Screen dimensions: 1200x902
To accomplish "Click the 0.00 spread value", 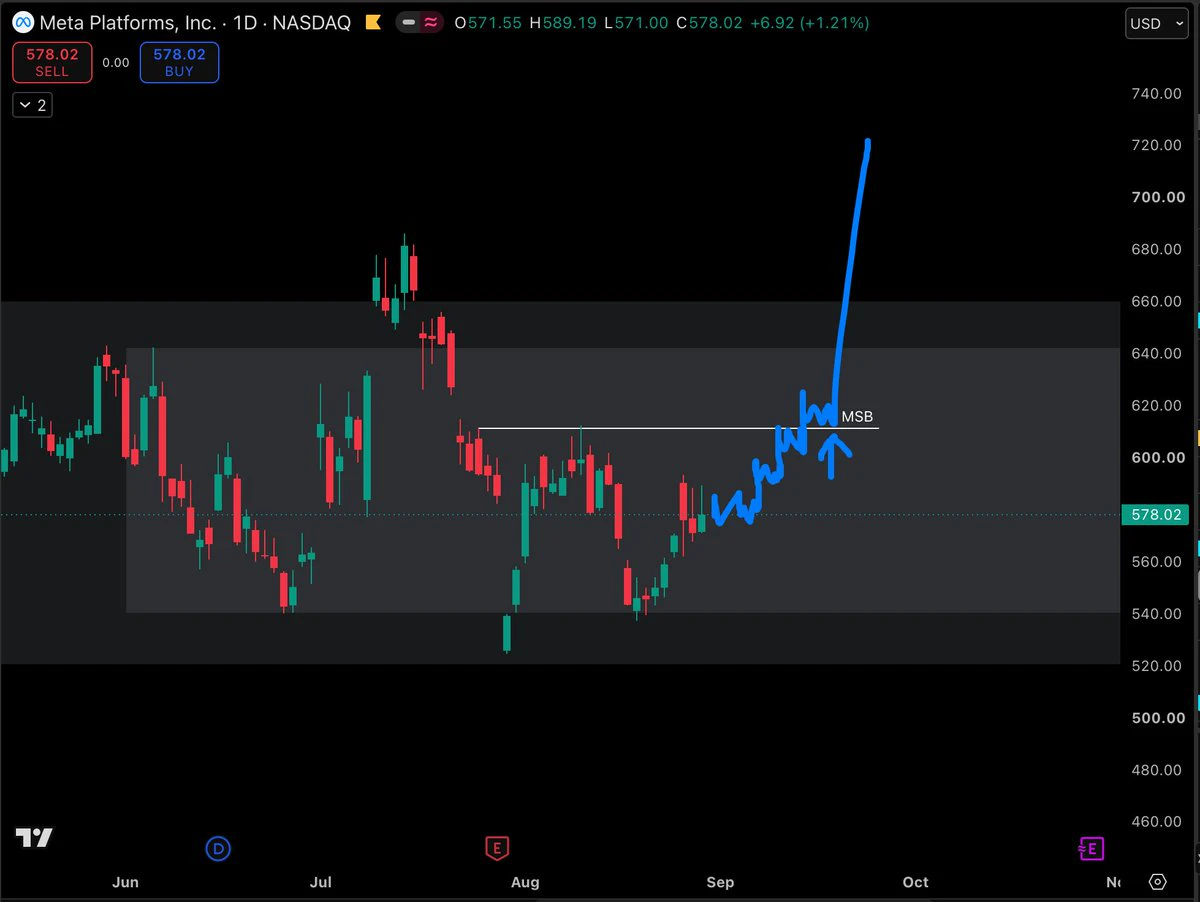I will point(116,63).
